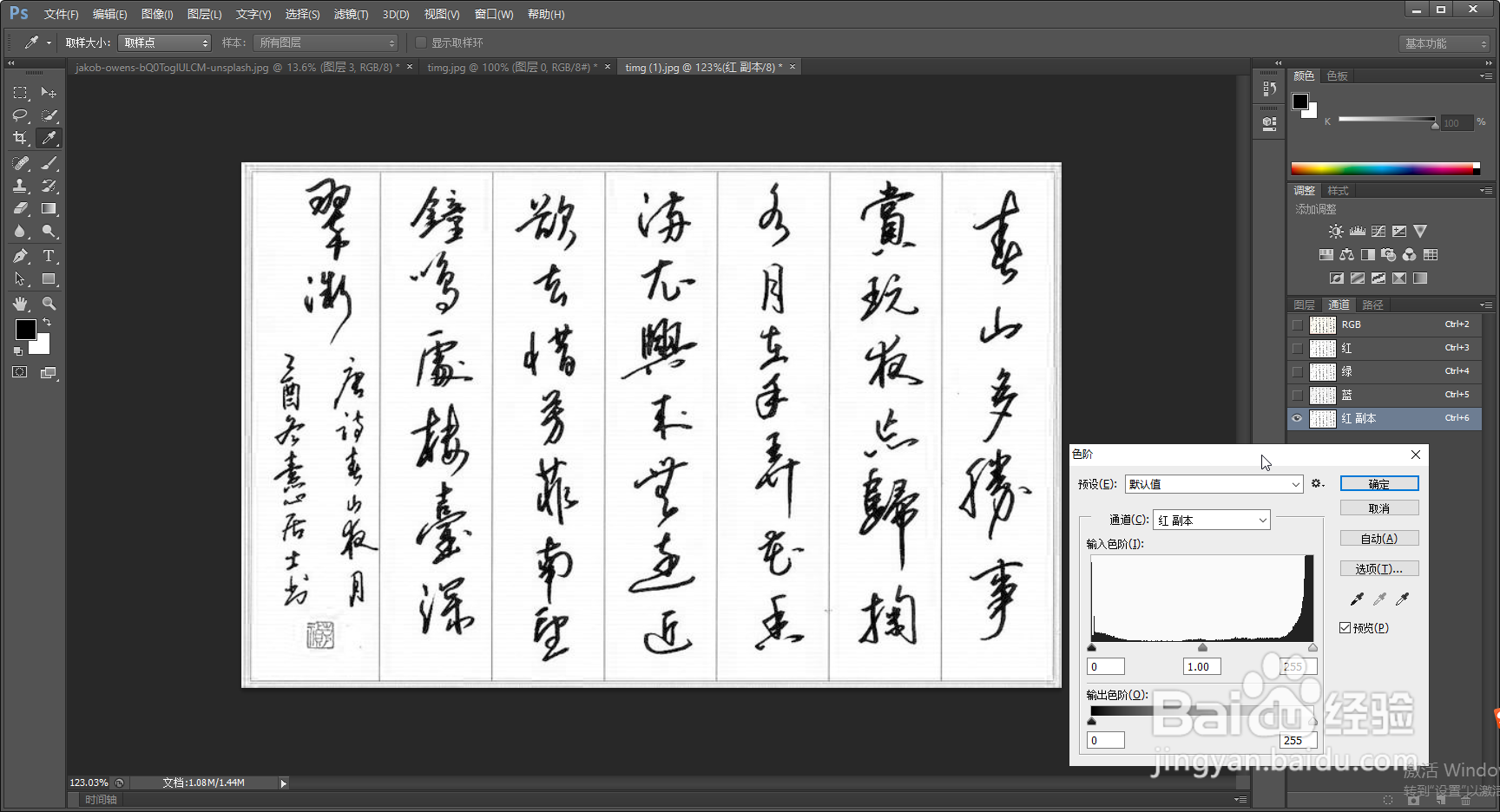The width and height of the screenshot is (1500, 812).
Task: Select the Brush tool
Action: 49,162
